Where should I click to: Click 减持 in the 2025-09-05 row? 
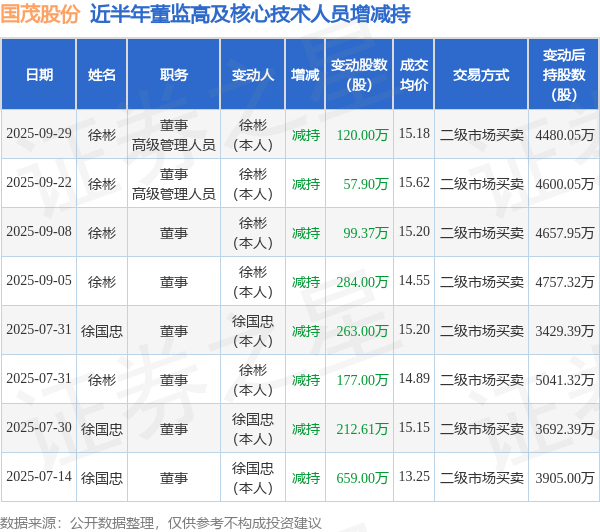coord(306,282)
